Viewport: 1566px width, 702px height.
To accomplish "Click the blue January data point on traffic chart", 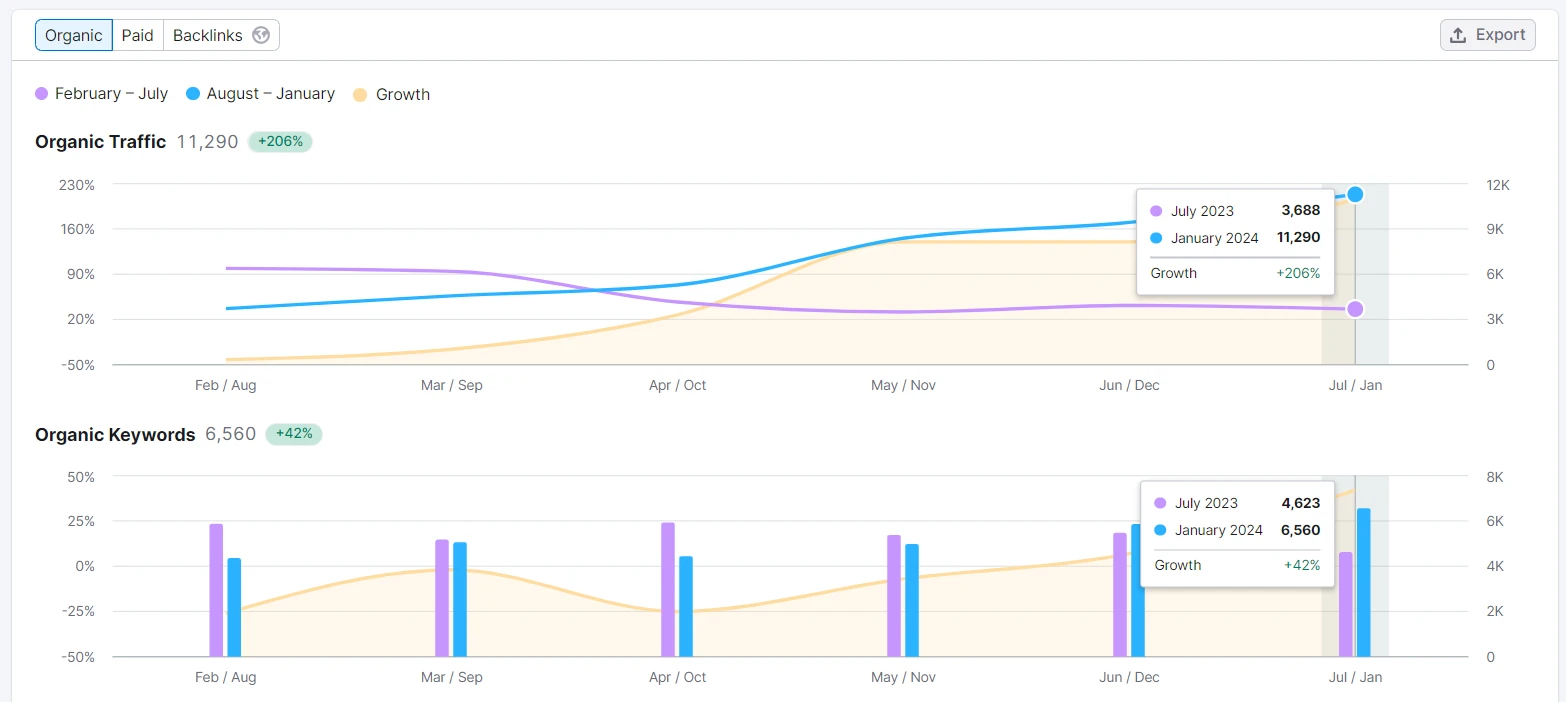I will pos(1355,194).
